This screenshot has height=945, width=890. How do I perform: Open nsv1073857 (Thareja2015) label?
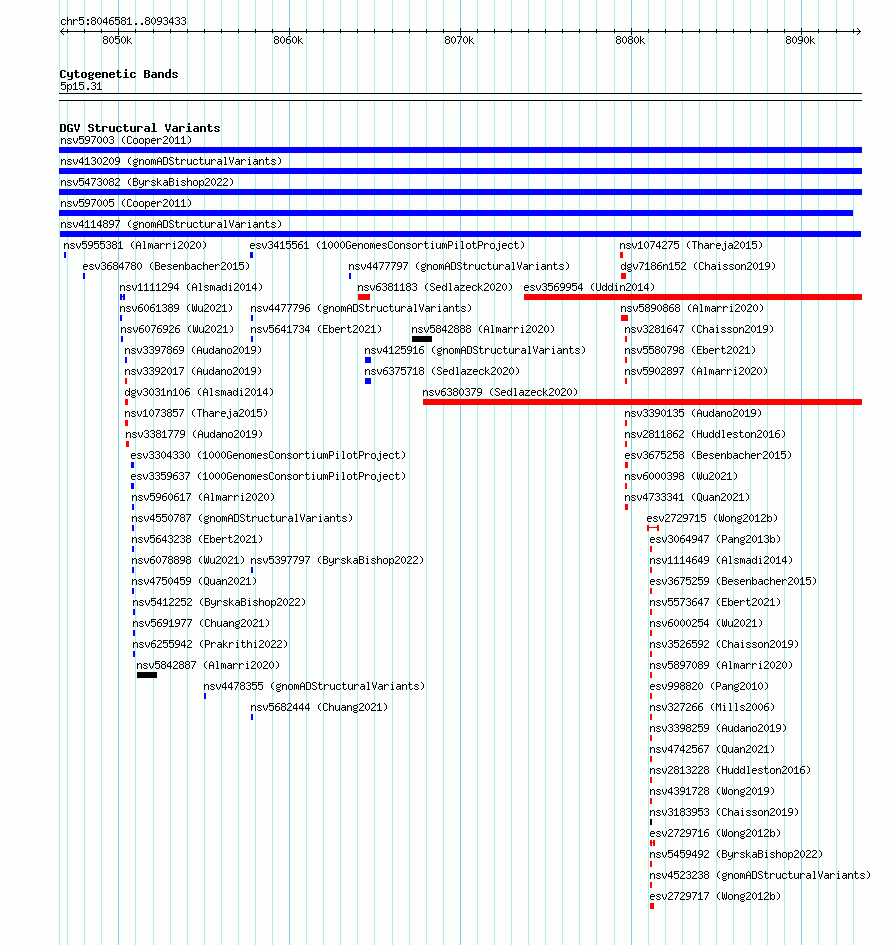tap(196, 413)
